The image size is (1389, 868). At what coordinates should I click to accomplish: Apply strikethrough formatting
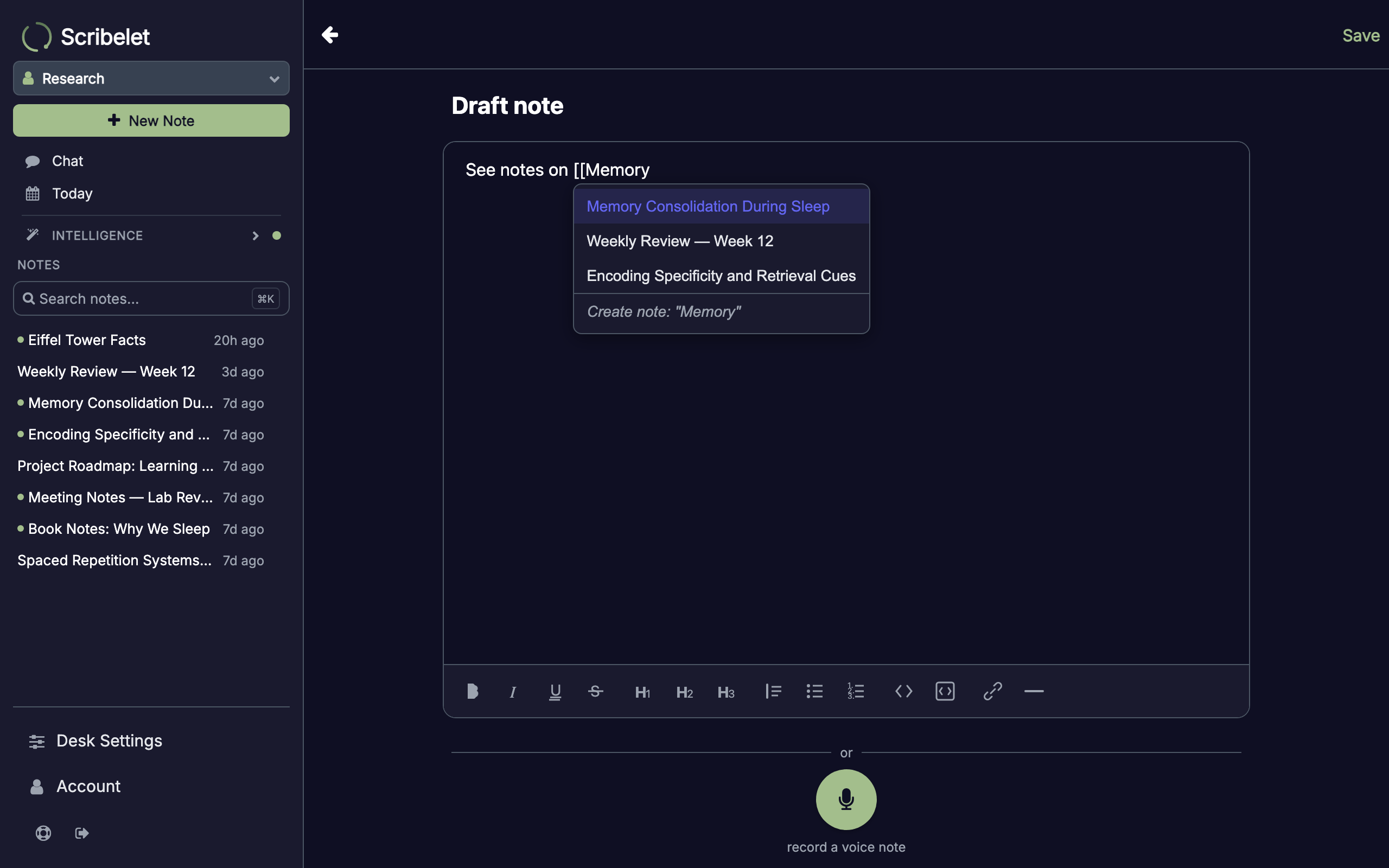coord(595,691)
